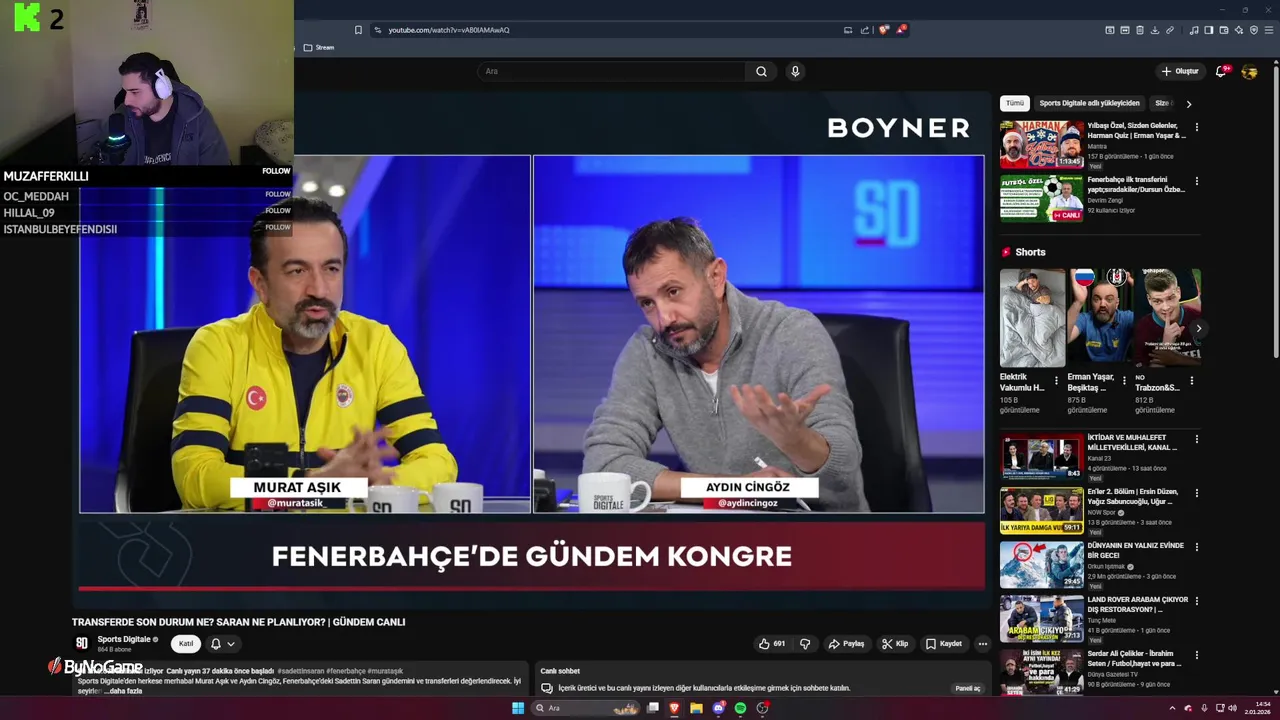1280x720 pixels.
Task: Bookmark the page with the bookmark icon
Action: click(358, 30)
